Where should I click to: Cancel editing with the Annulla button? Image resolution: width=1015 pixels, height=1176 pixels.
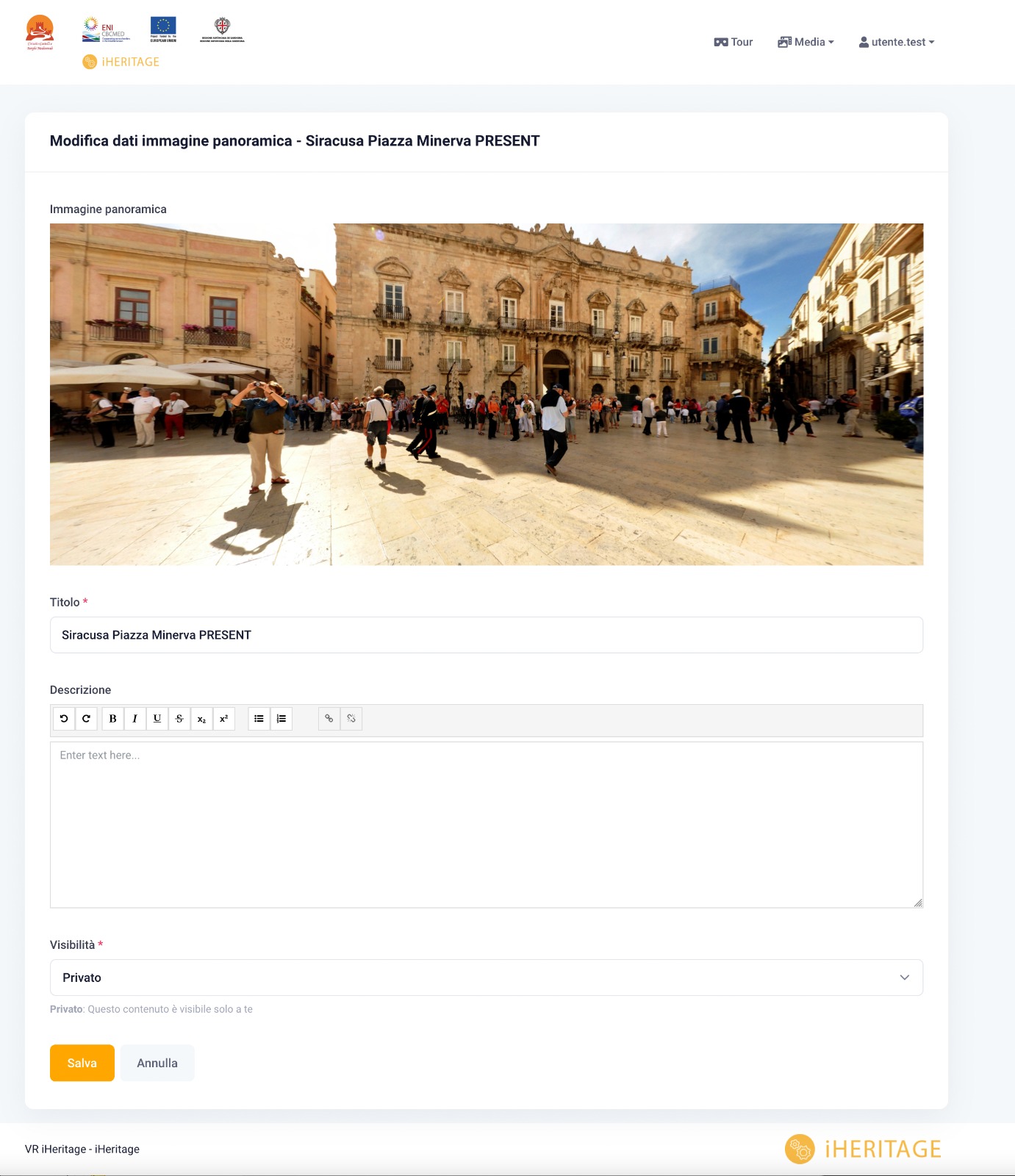[157, 1063]
